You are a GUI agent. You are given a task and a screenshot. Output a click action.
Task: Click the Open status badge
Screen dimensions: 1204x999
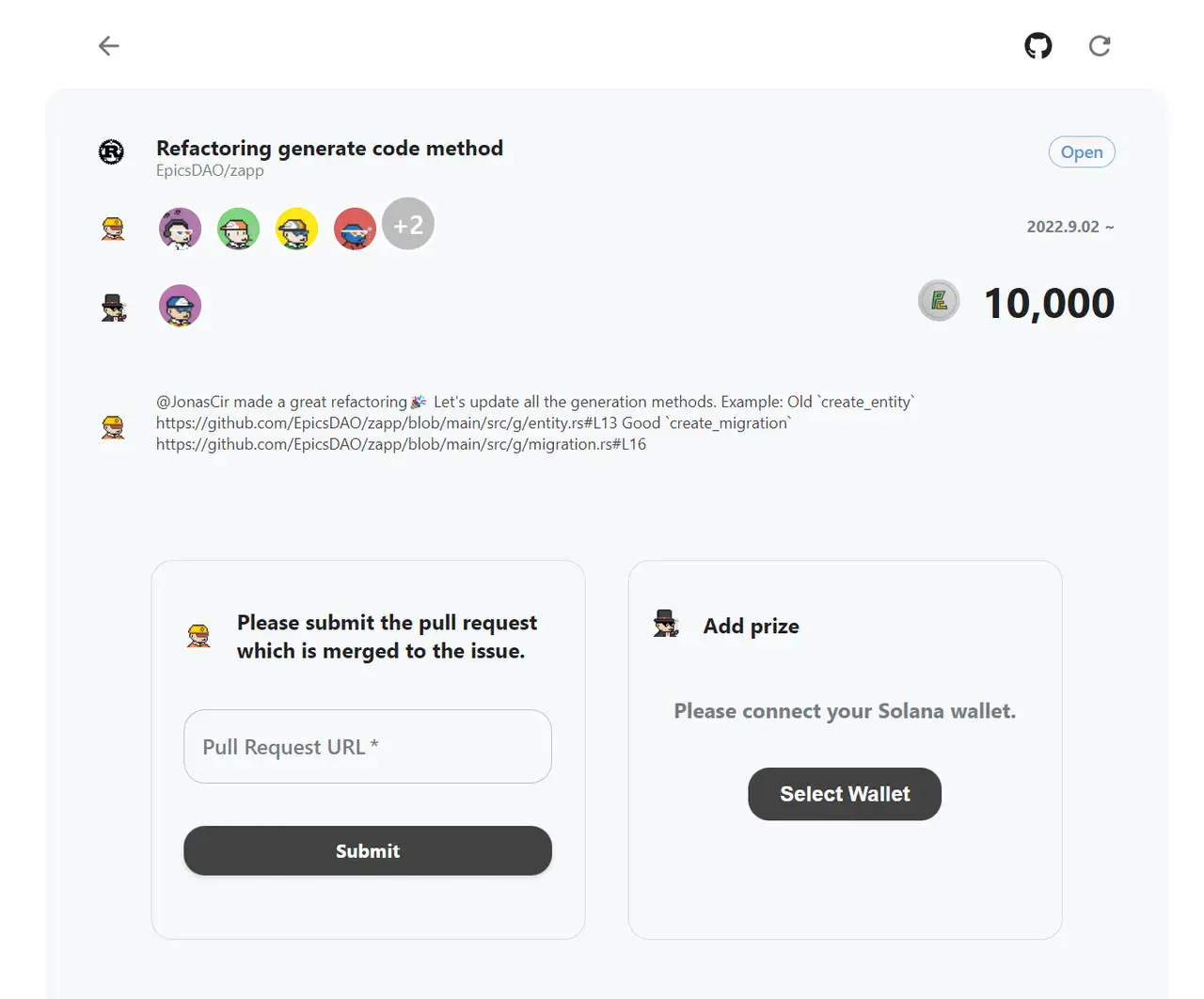point(1082,152)
